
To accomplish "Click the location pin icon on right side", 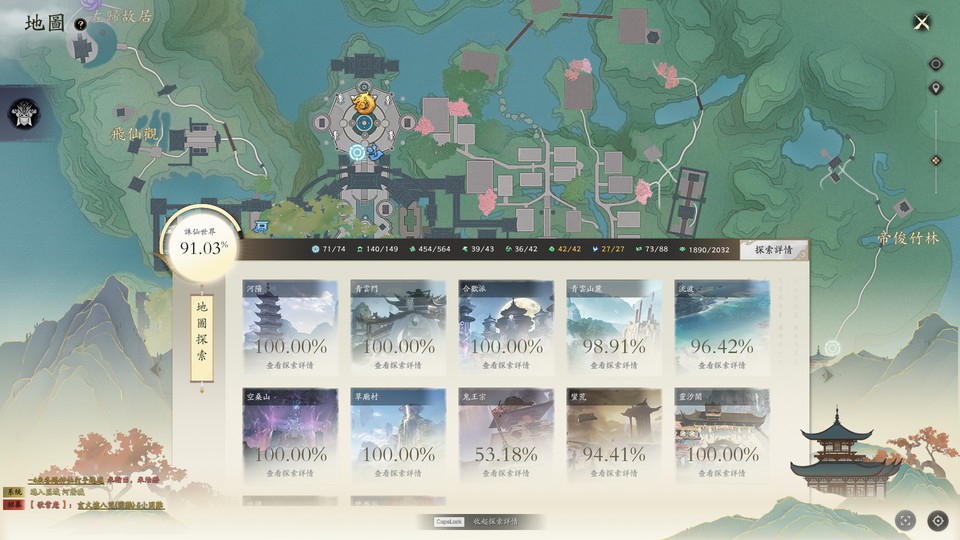I will (936, 89).
